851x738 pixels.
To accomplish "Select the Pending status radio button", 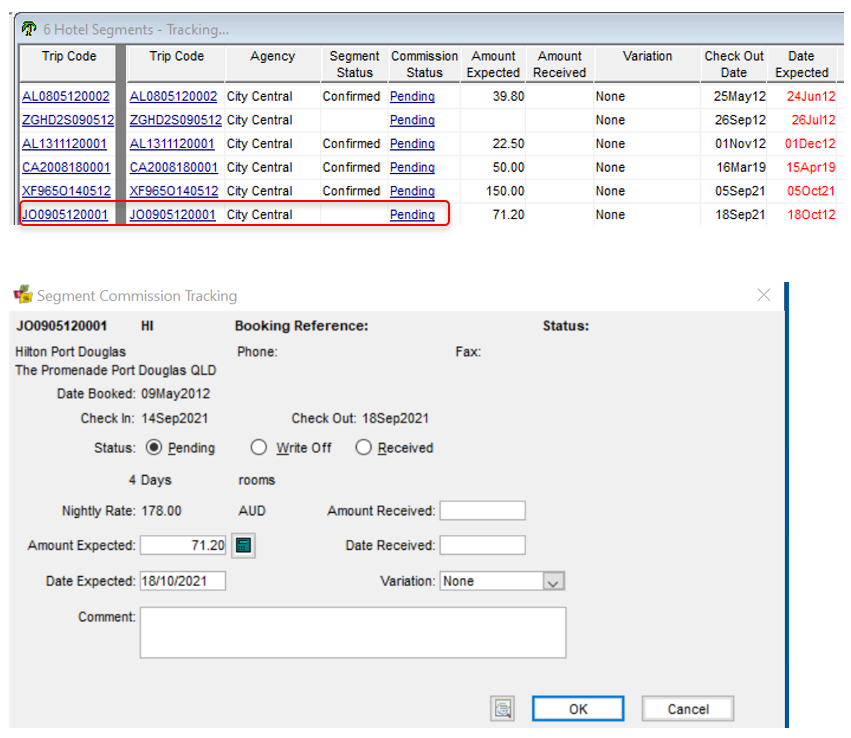I will [154, 448].
